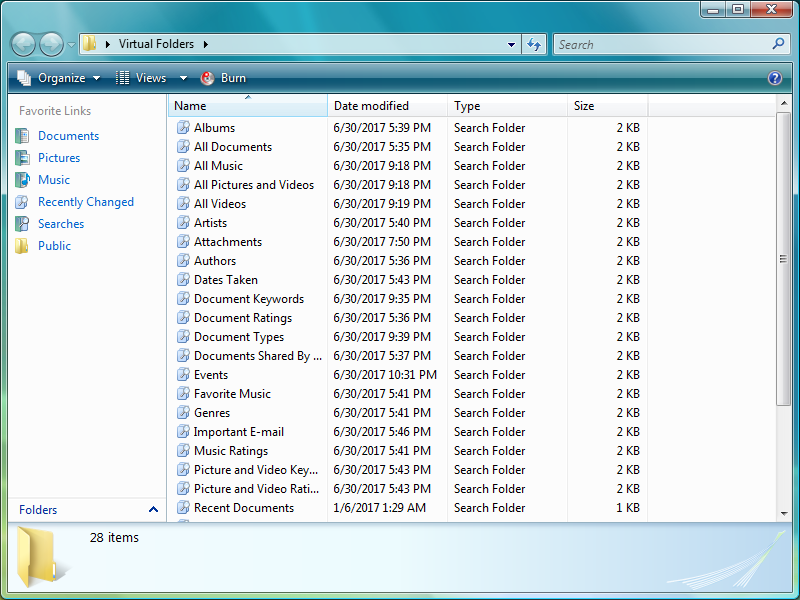Sort by the Name column header
Image resolution: width=800 pixels, height=600 pixels.
(247, 106)
